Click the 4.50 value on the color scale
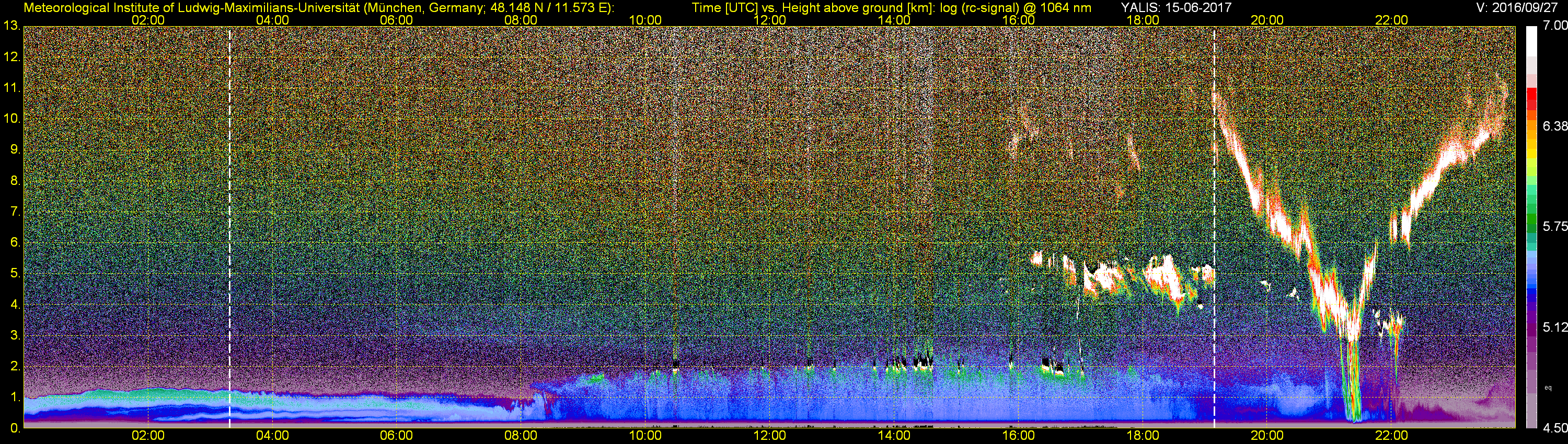Viewport: 1568px width, 444px height. (1556, 428)
